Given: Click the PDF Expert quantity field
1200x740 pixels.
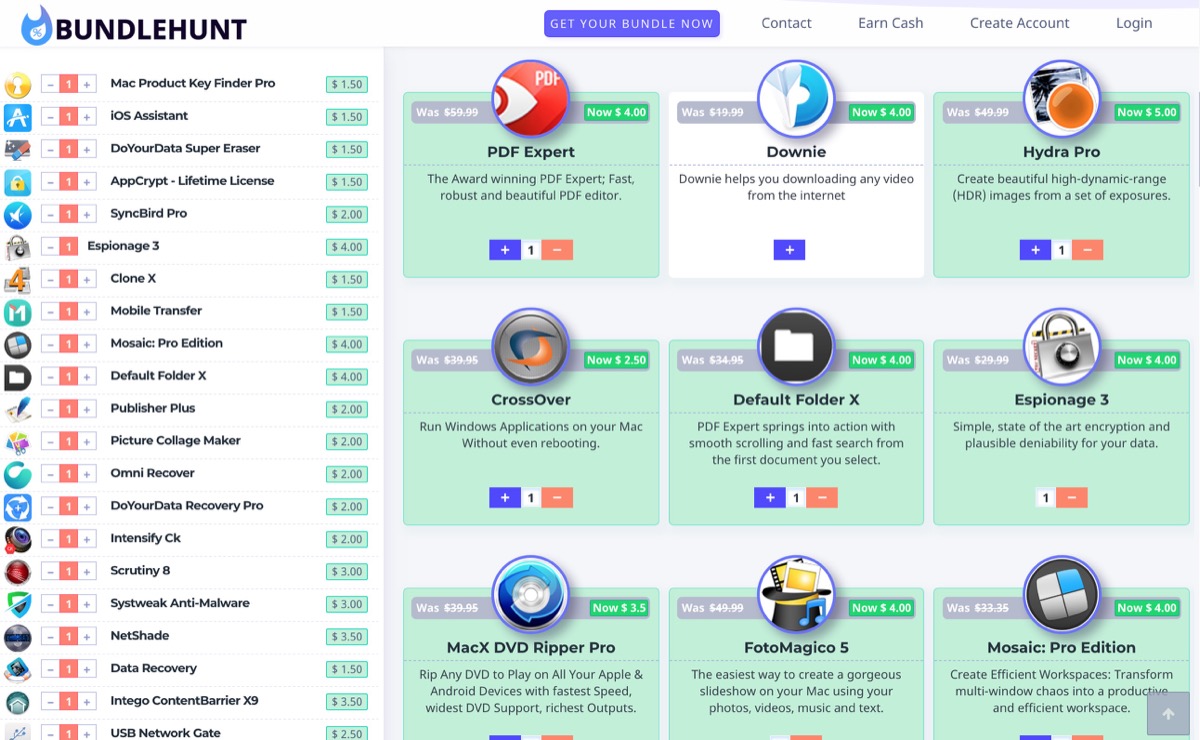Looking at the screenshot, I should coord(531,250).
